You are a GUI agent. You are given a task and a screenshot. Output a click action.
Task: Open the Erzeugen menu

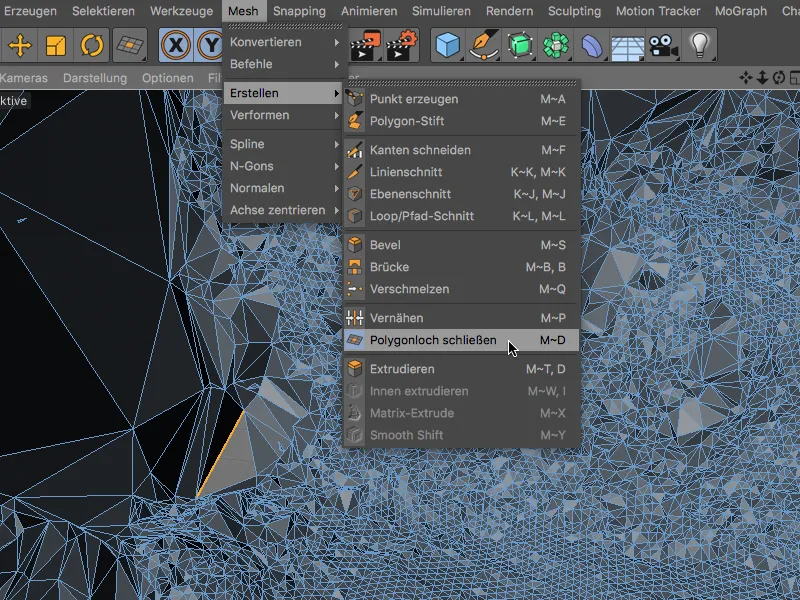30,11
